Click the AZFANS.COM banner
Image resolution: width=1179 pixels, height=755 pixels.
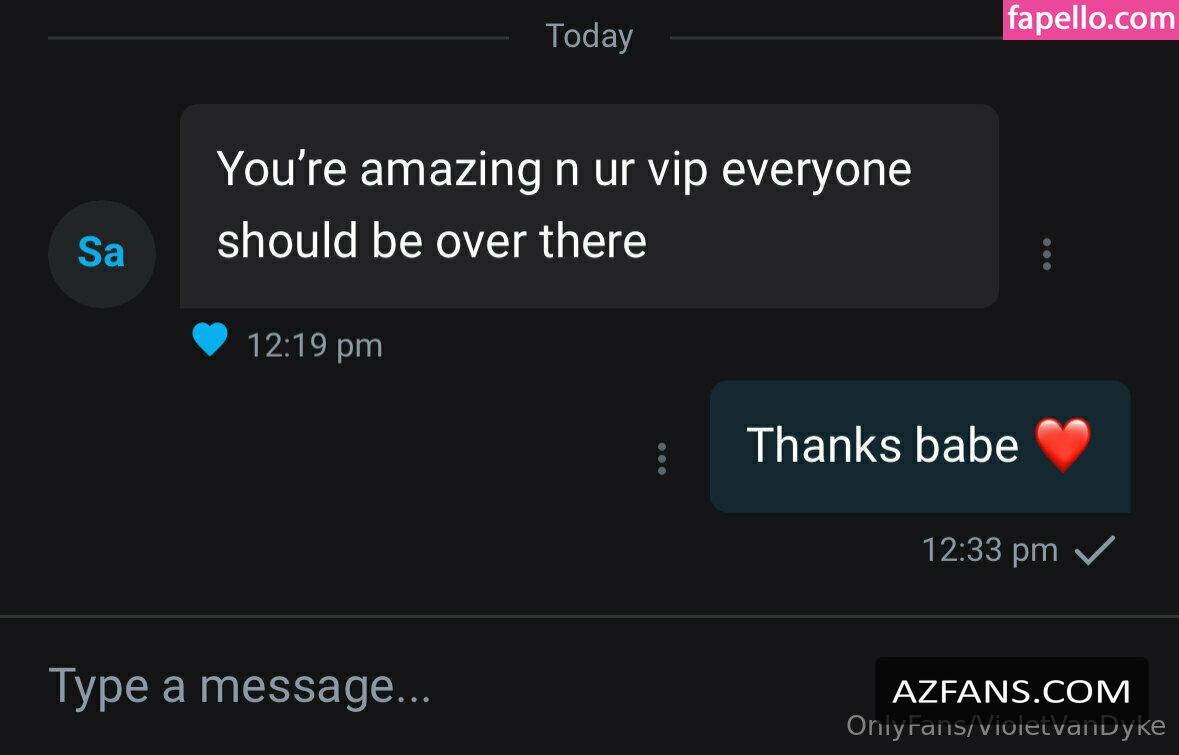[1011, 691]
